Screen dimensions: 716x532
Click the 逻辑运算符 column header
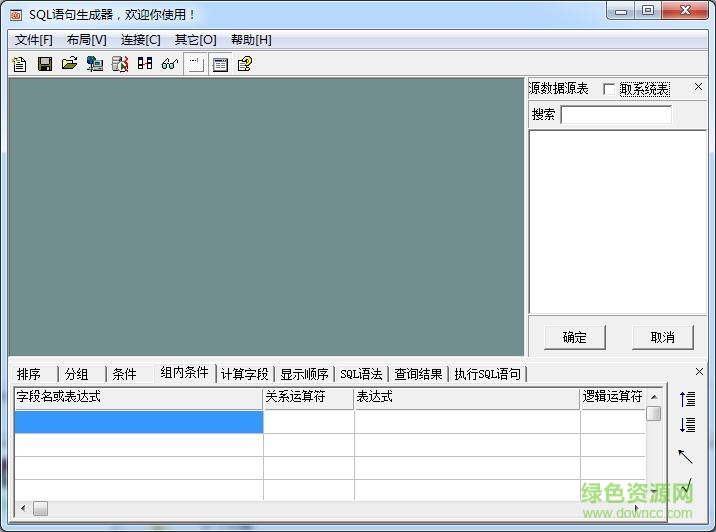coord(613,398)
